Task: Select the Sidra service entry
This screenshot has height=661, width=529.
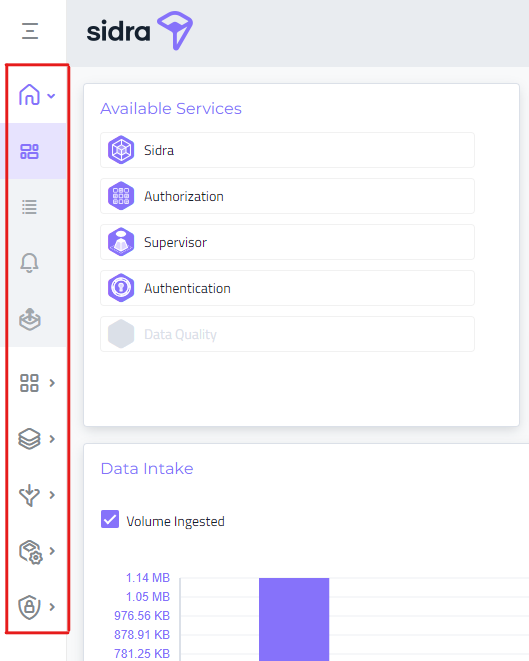Action: (x=287, y=150)
